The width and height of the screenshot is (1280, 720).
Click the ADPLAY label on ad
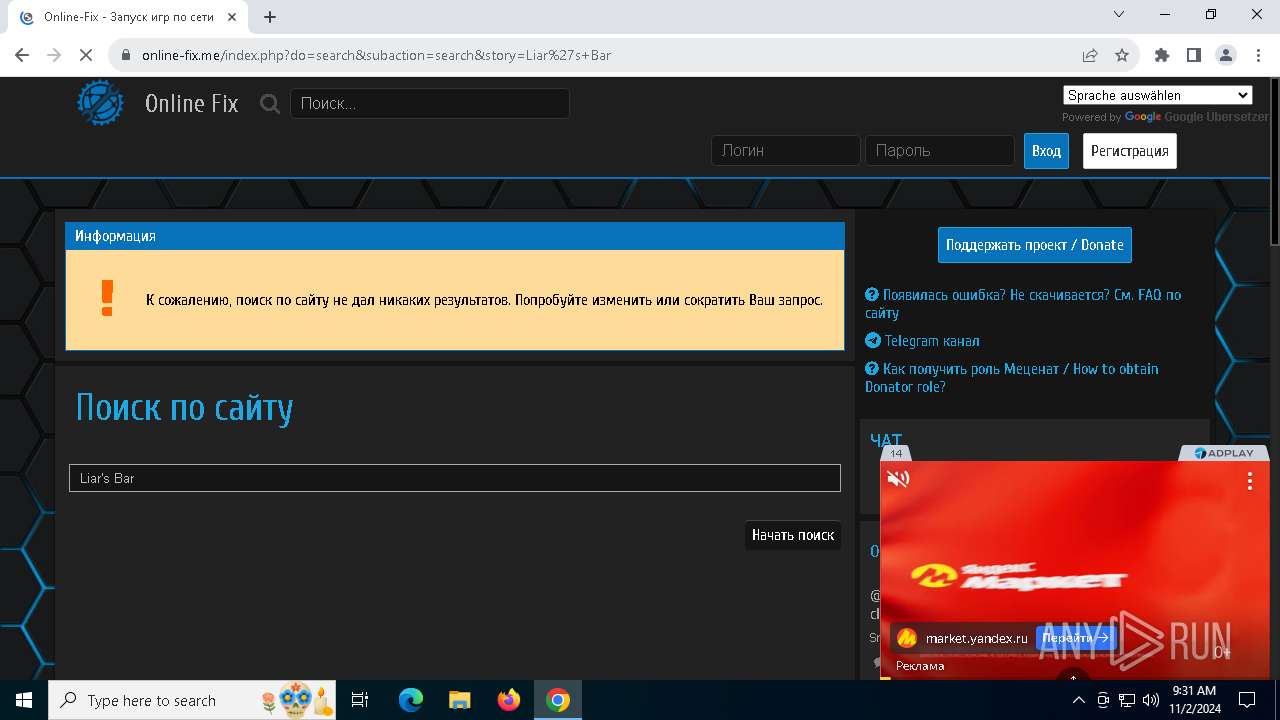[1223, 453]
